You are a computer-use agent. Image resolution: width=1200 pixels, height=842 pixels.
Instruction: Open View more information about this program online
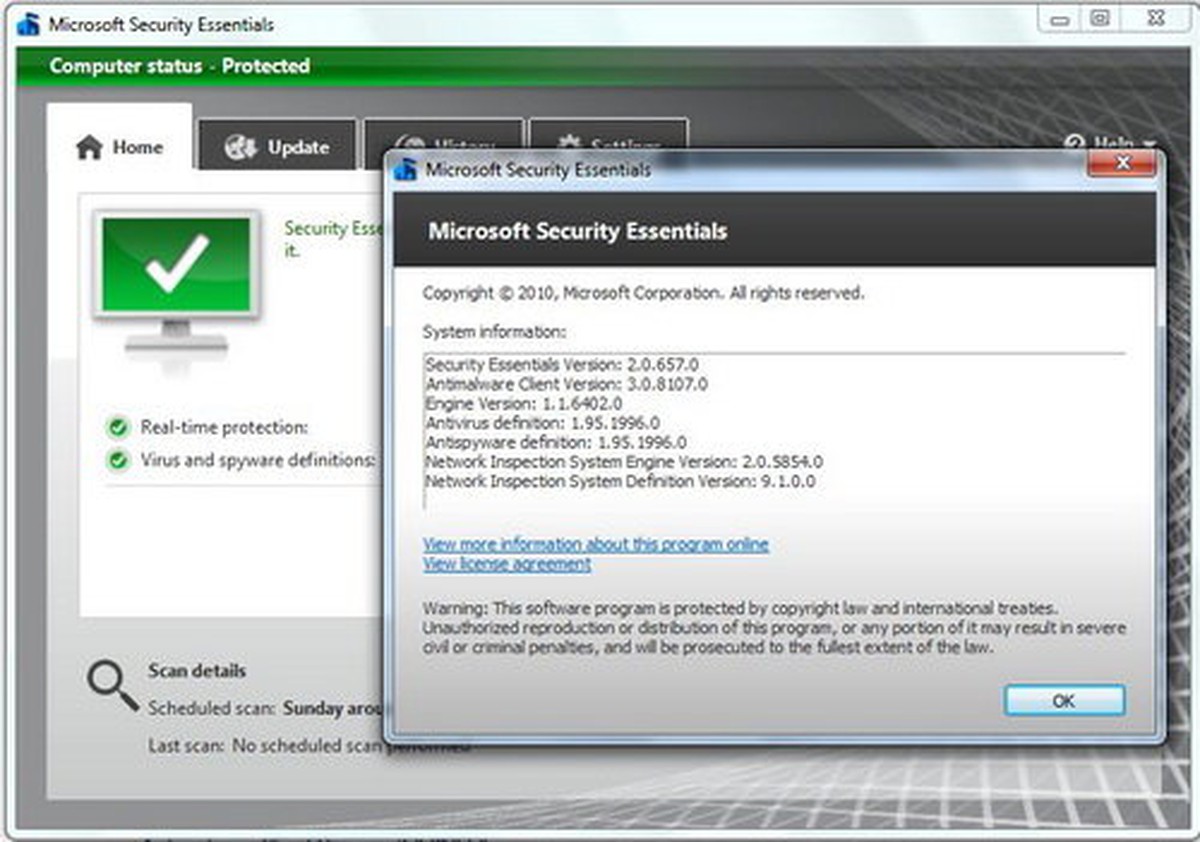[x=596, y=545]
